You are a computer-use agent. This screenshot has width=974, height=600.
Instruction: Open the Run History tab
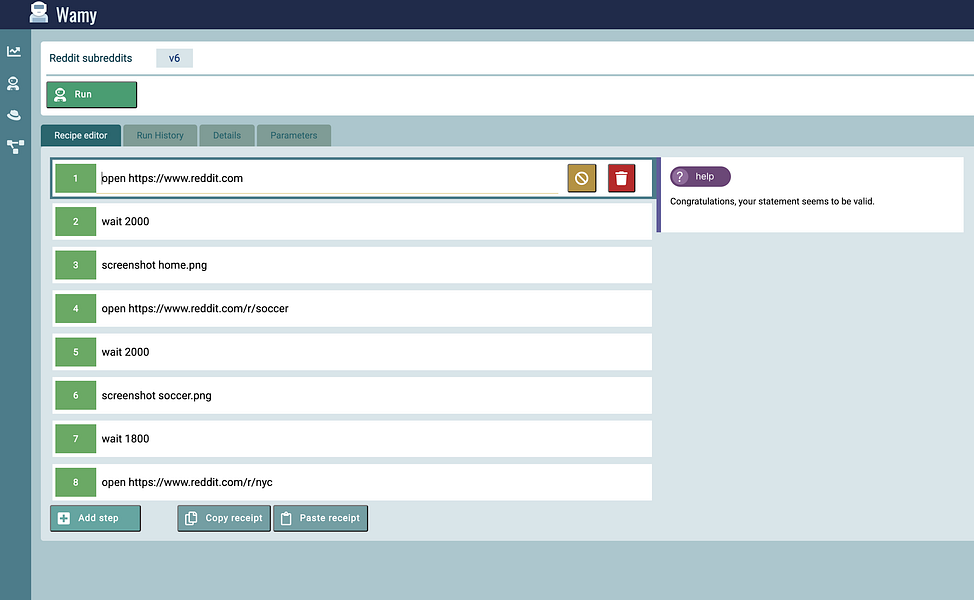pos(160,135)
